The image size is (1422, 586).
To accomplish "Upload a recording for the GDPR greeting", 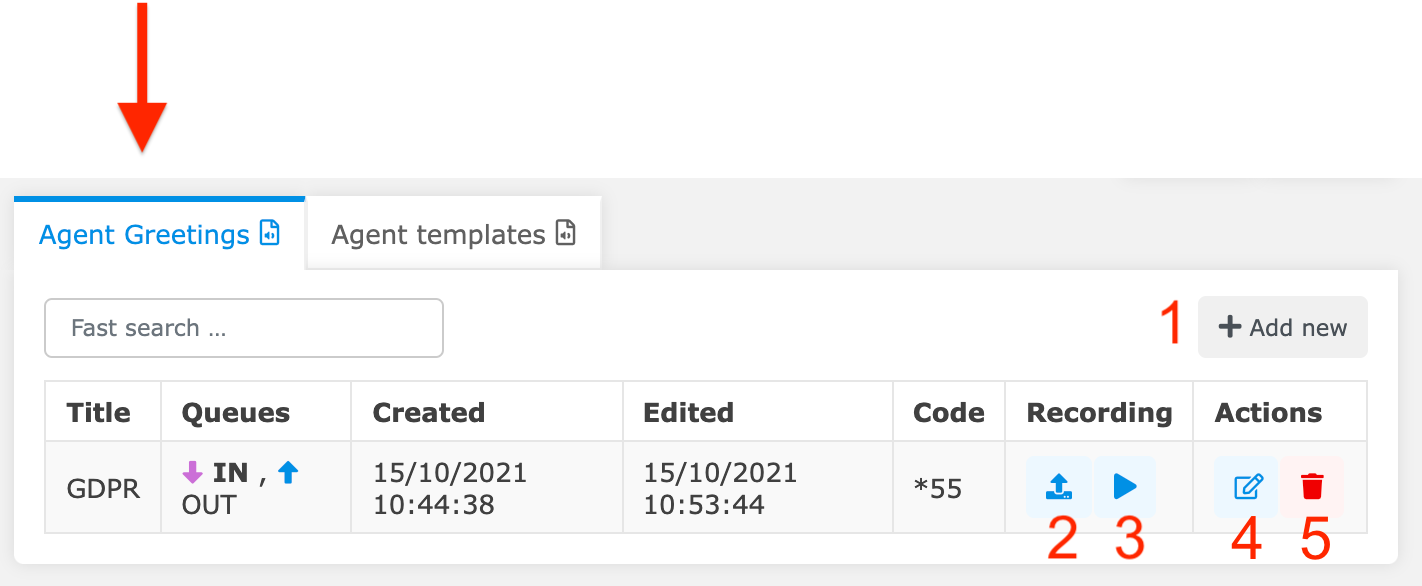I will [1058, 487].
